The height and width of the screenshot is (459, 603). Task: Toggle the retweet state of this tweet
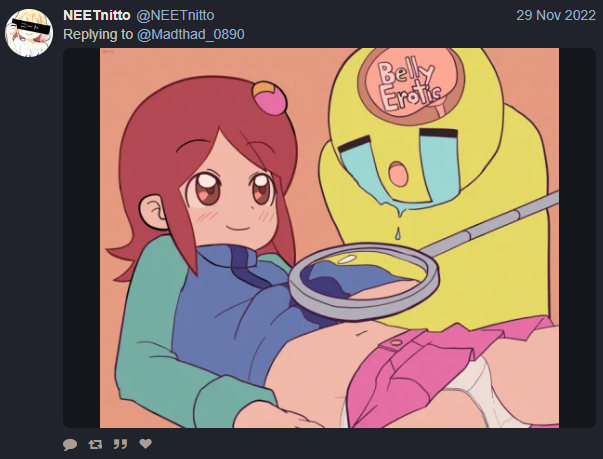(x=95, y=444)
